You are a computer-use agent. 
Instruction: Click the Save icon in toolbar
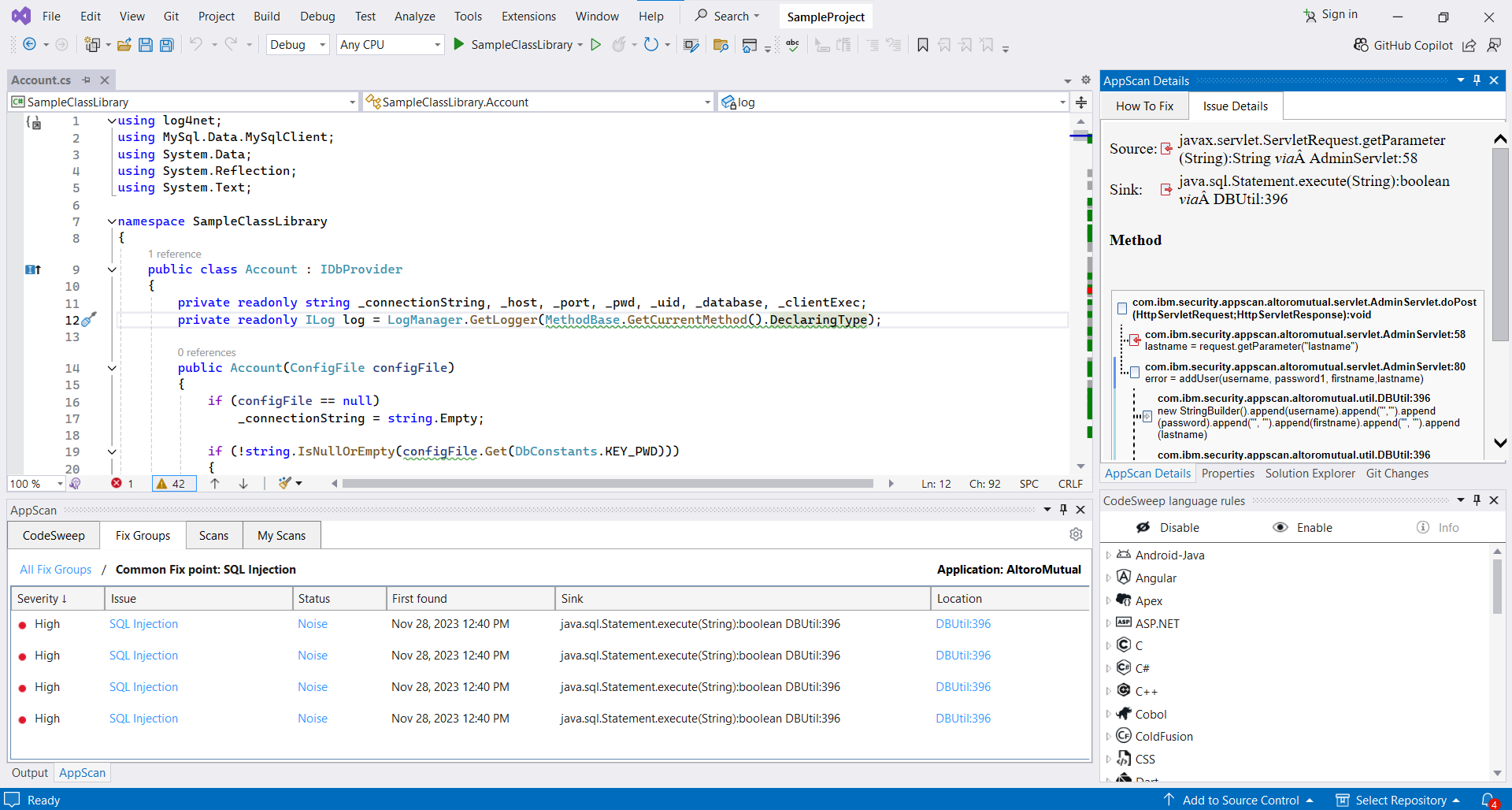pos(146,45)
